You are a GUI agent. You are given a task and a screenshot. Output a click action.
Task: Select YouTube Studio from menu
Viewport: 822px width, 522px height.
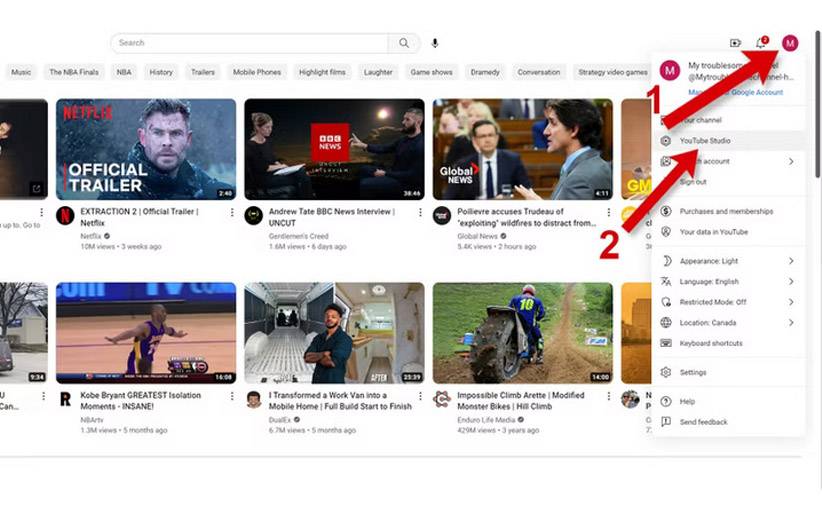pyautogui.click(x=729, y=140)
